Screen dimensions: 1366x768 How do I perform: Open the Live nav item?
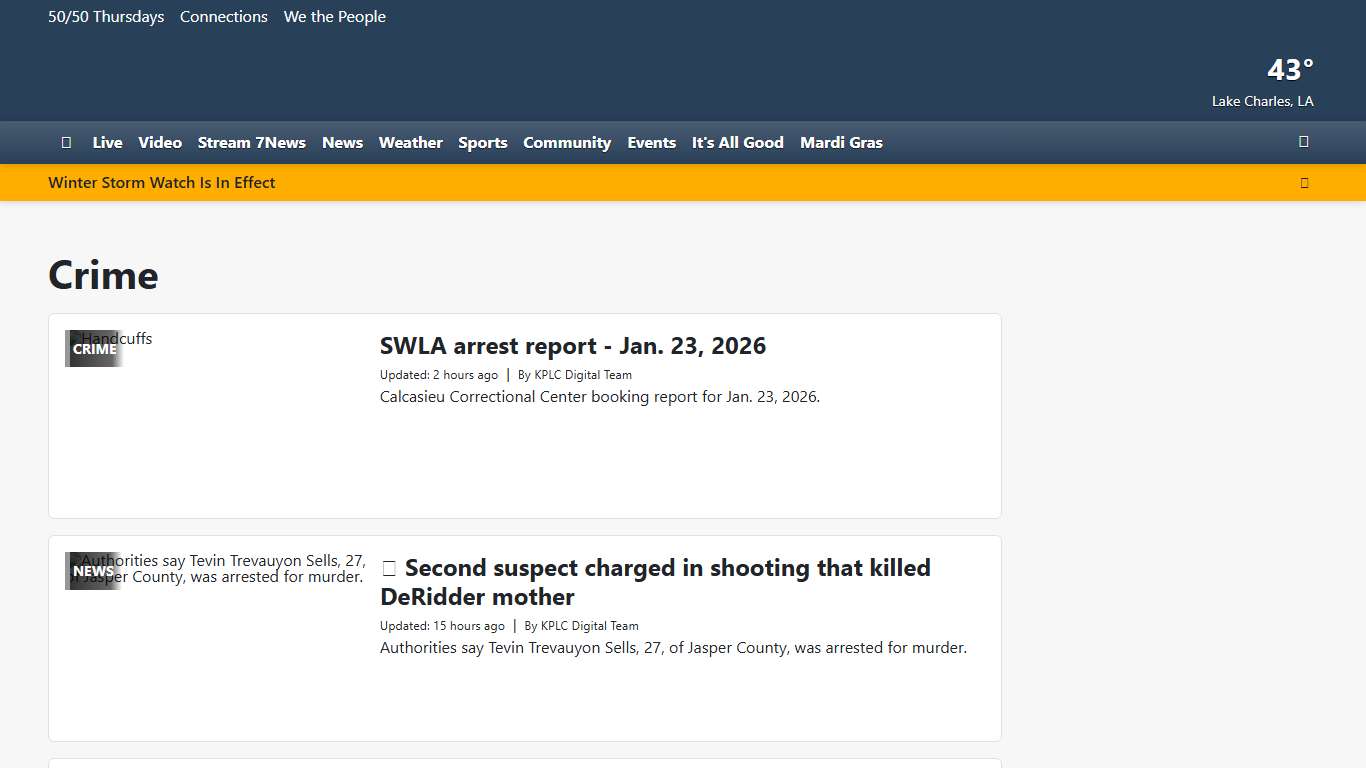[x=107, y=143]
